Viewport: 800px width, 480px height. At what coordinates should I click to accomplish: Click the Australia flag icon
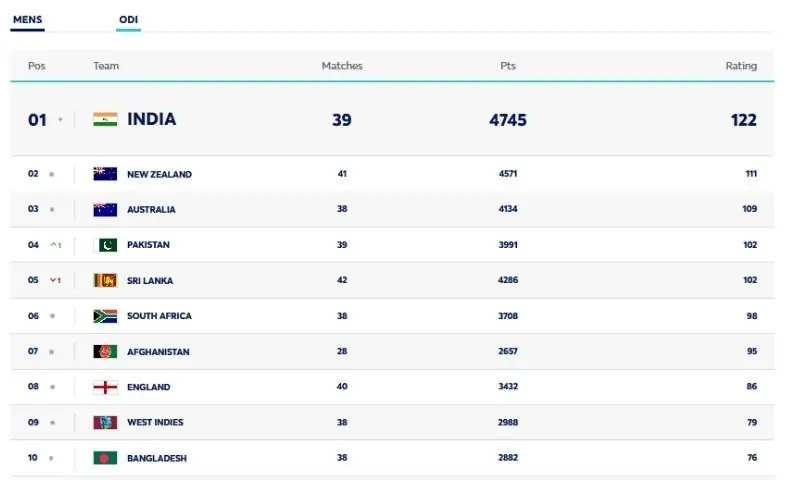click(105, 210)
